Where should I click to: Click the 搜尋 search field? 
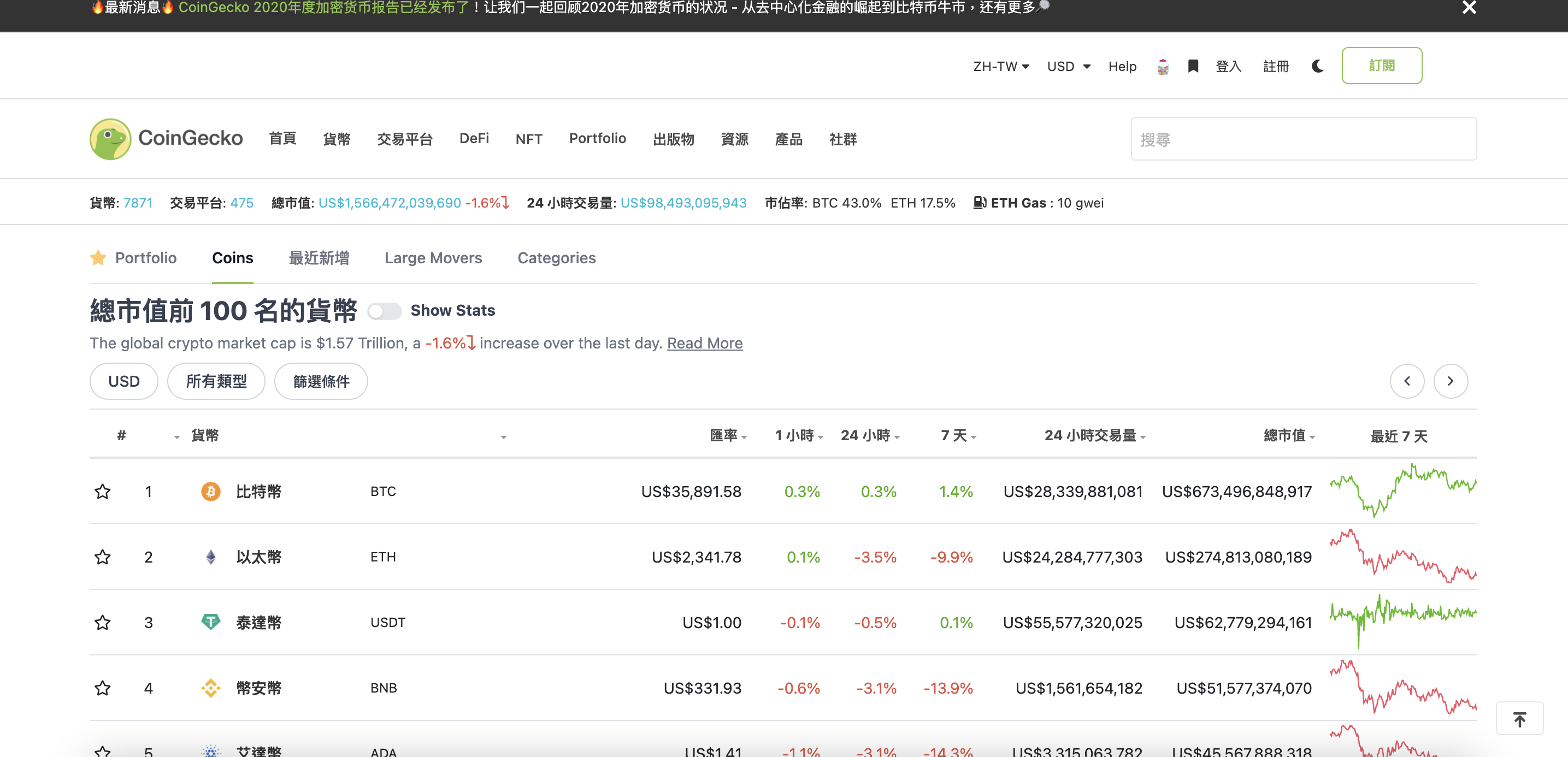pyautogui.click(x=1303, y=139)
